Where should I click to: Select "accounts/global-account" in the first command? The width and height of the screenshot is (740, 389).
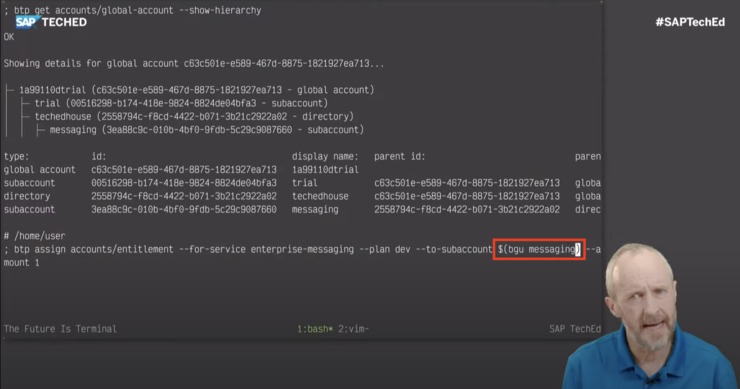tap(114, 10)
